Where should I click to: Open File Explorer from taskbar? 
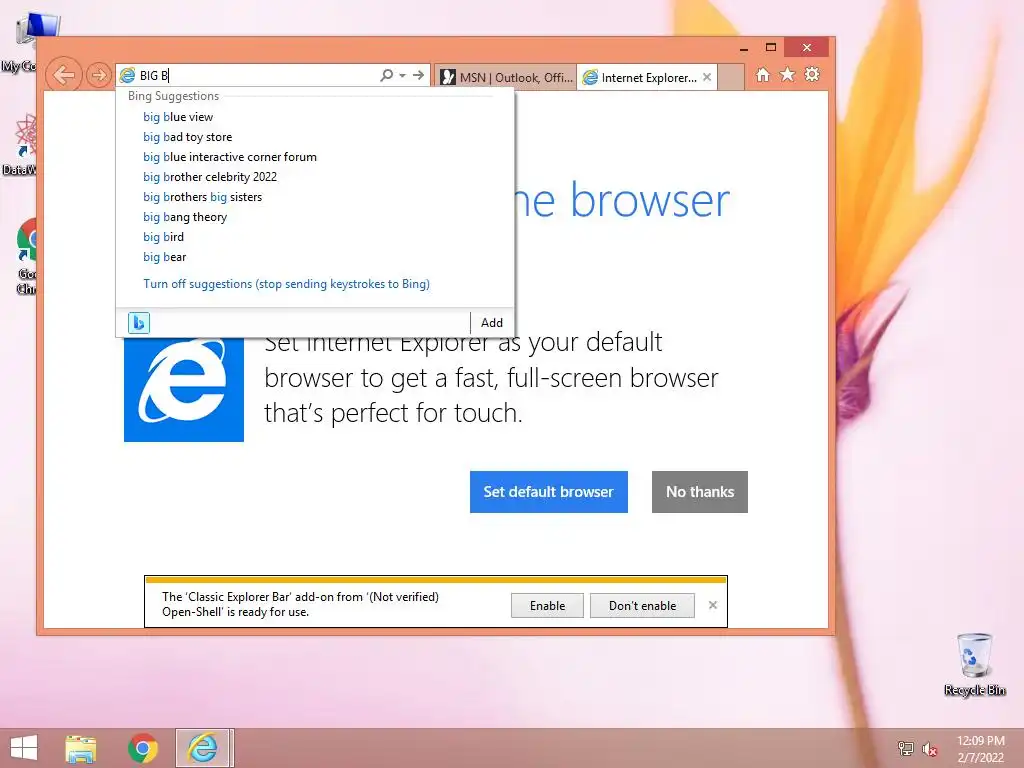(x=80, y=748)
